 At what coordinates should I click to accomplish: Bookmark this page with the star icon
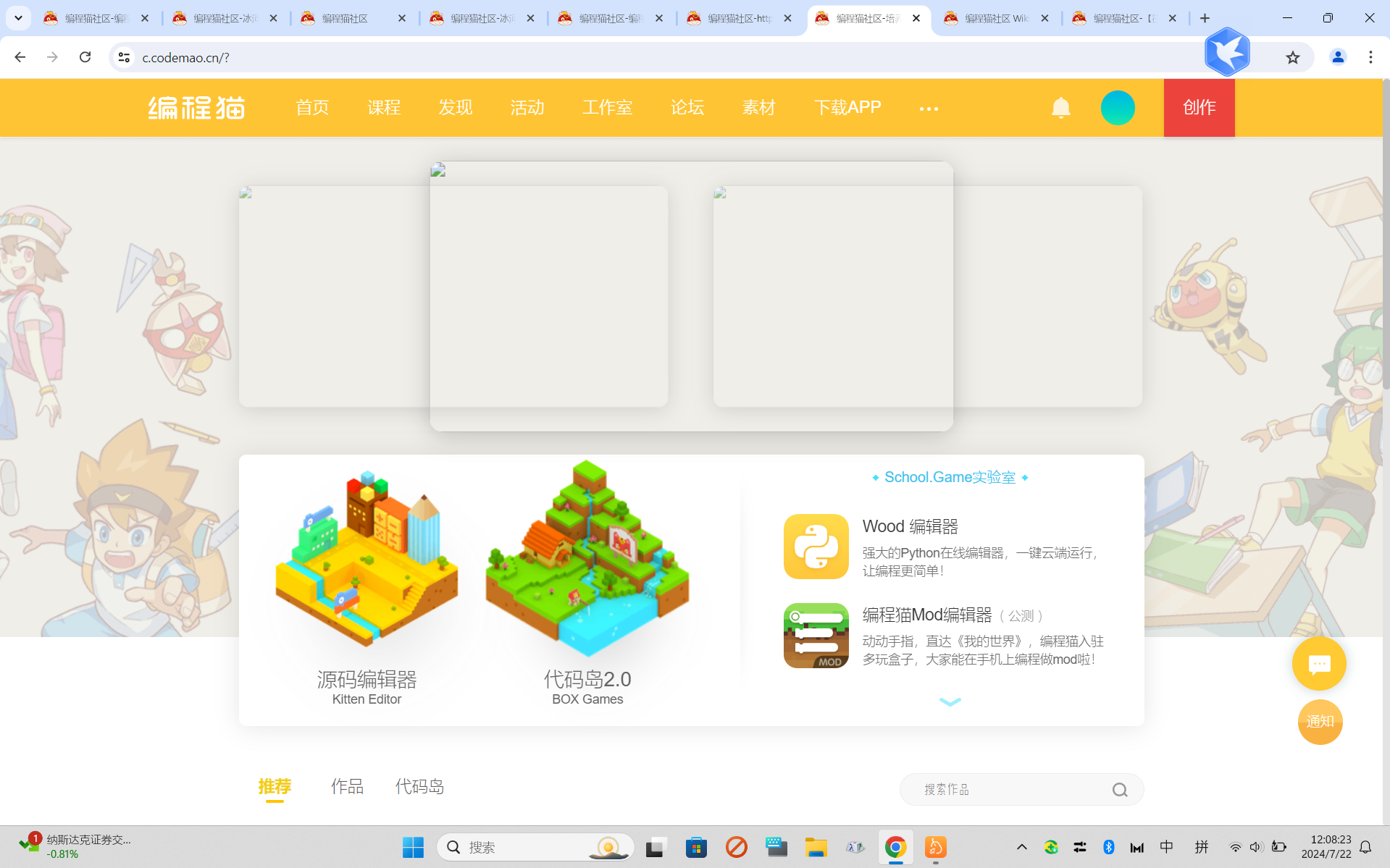point(1293,57)
